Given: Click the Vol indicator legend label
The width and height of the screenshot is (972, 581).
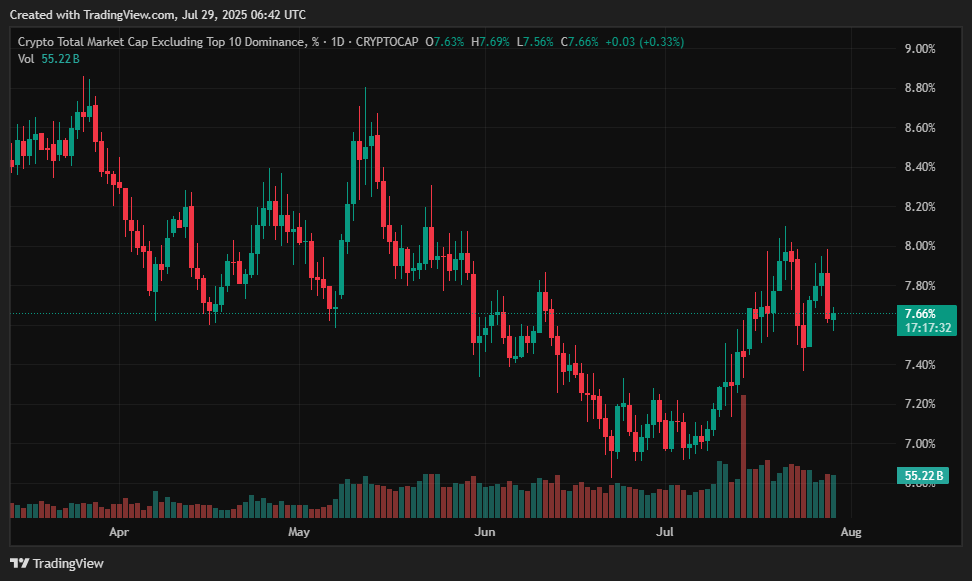Looking at the screenshot, I should point(27,59).
